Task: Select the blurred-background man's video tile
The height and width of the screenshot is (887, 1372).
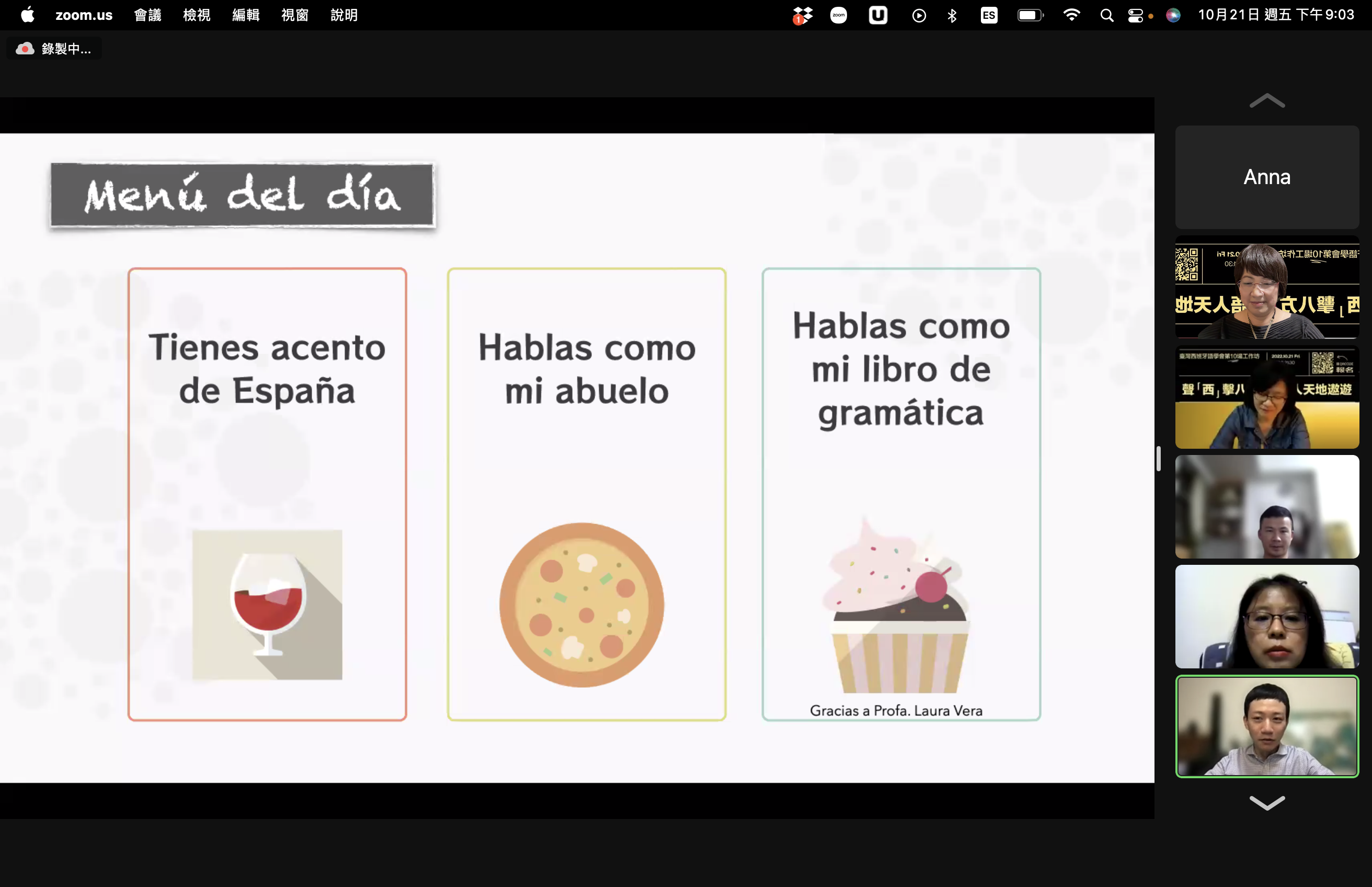Action: [1266, 507]
